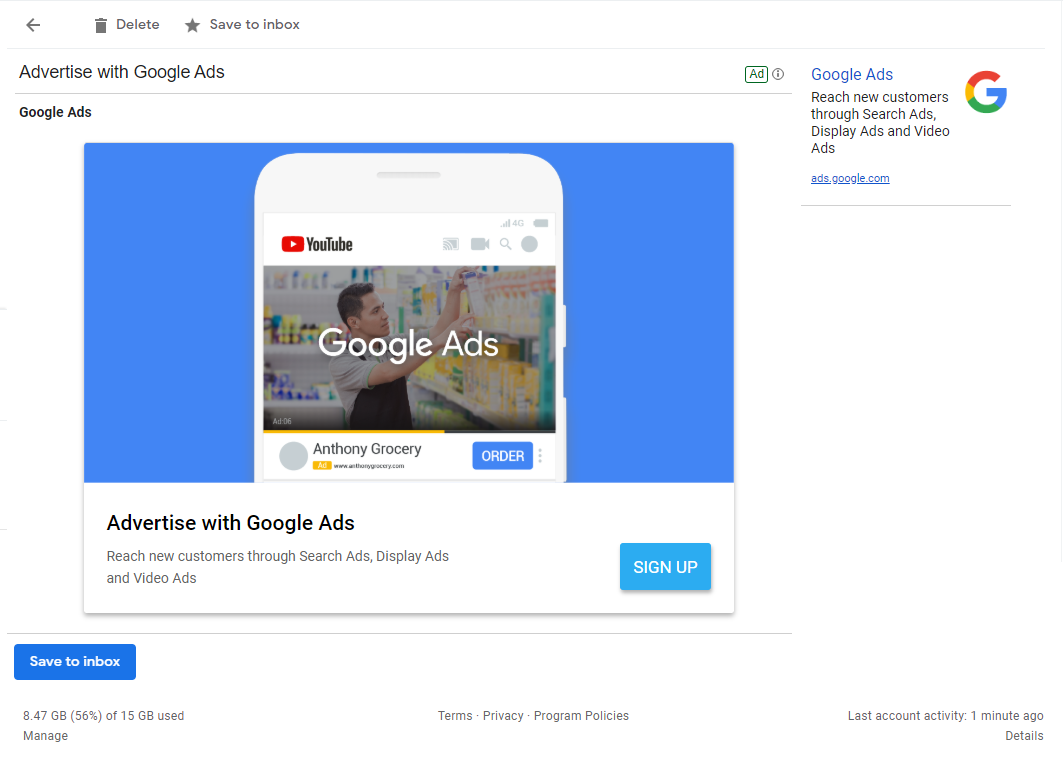The width and height of the screenshot is (1063, 762).
Task: Click the video camera icon in the mockup
Action: coord(480,244)
